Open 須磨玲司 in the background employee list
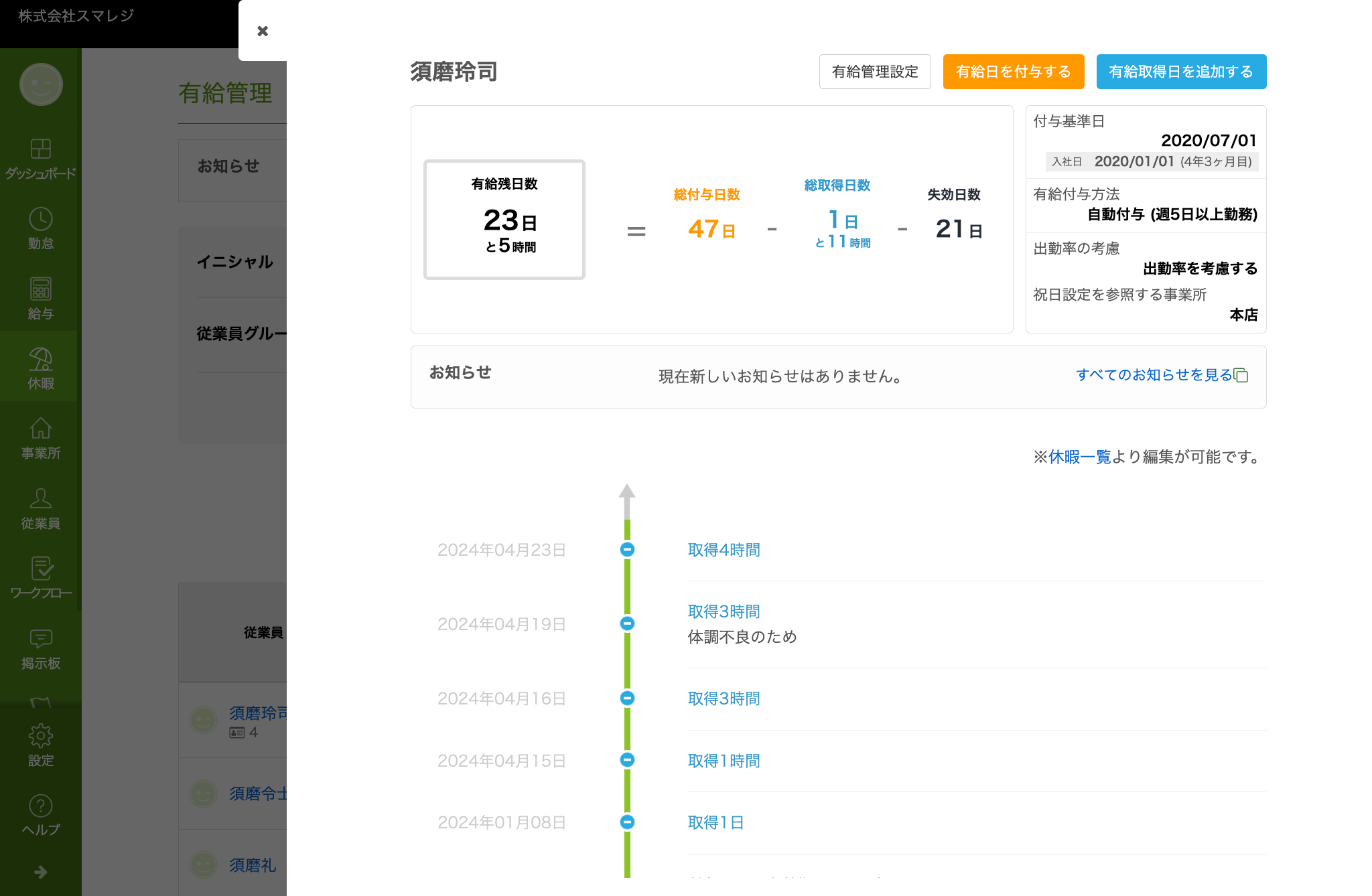Viewport: 1372px width, 896px height. 258,713
